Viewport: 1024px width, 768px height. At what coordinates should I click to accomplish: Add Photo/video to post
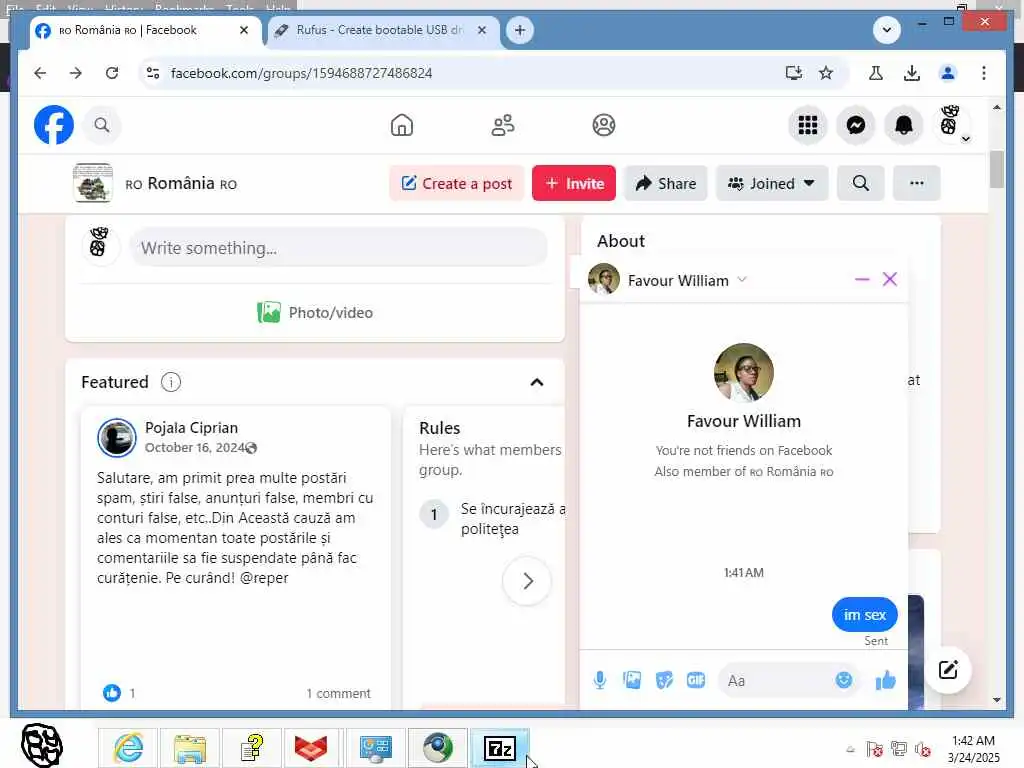coord(315,313)
